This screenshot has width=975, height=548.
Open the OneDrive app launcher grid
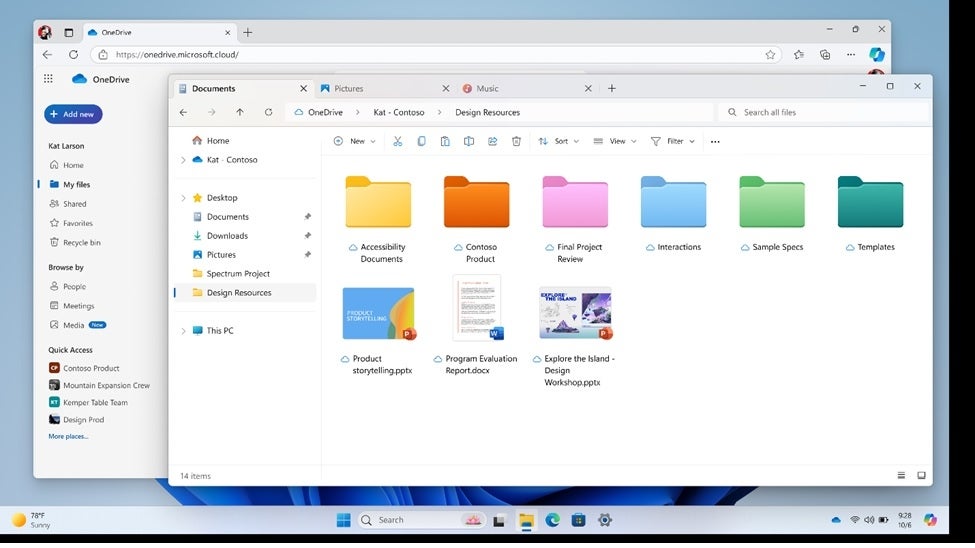point(48,79)
